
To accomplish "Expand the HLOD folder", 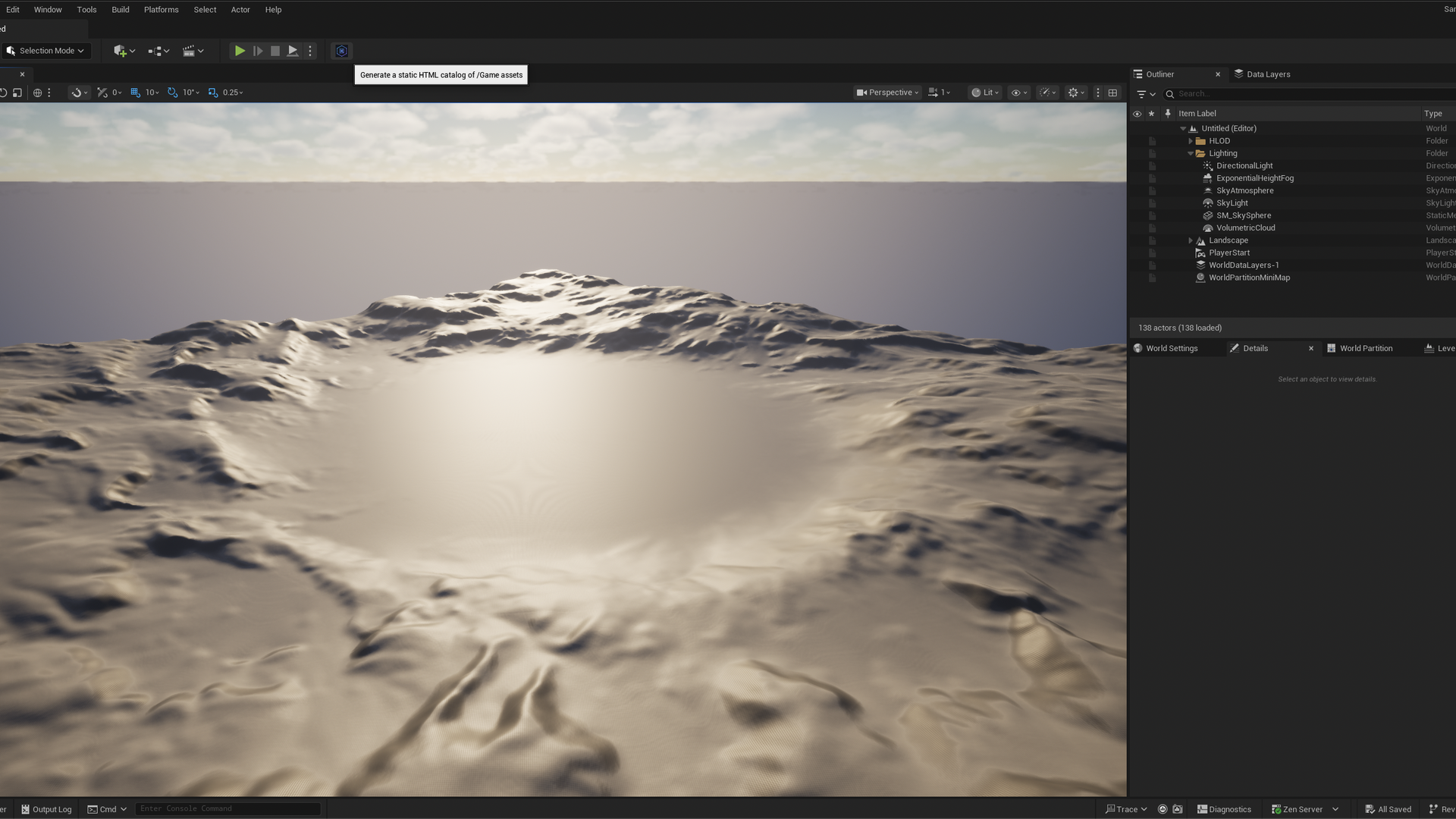I will point(1191,141).
